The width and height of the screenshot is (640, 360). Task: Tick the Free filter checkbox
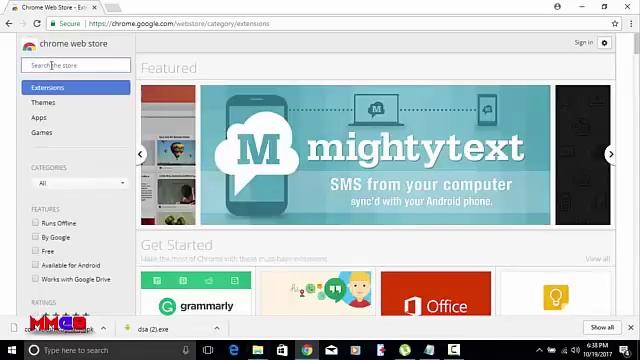click(35, 251)
